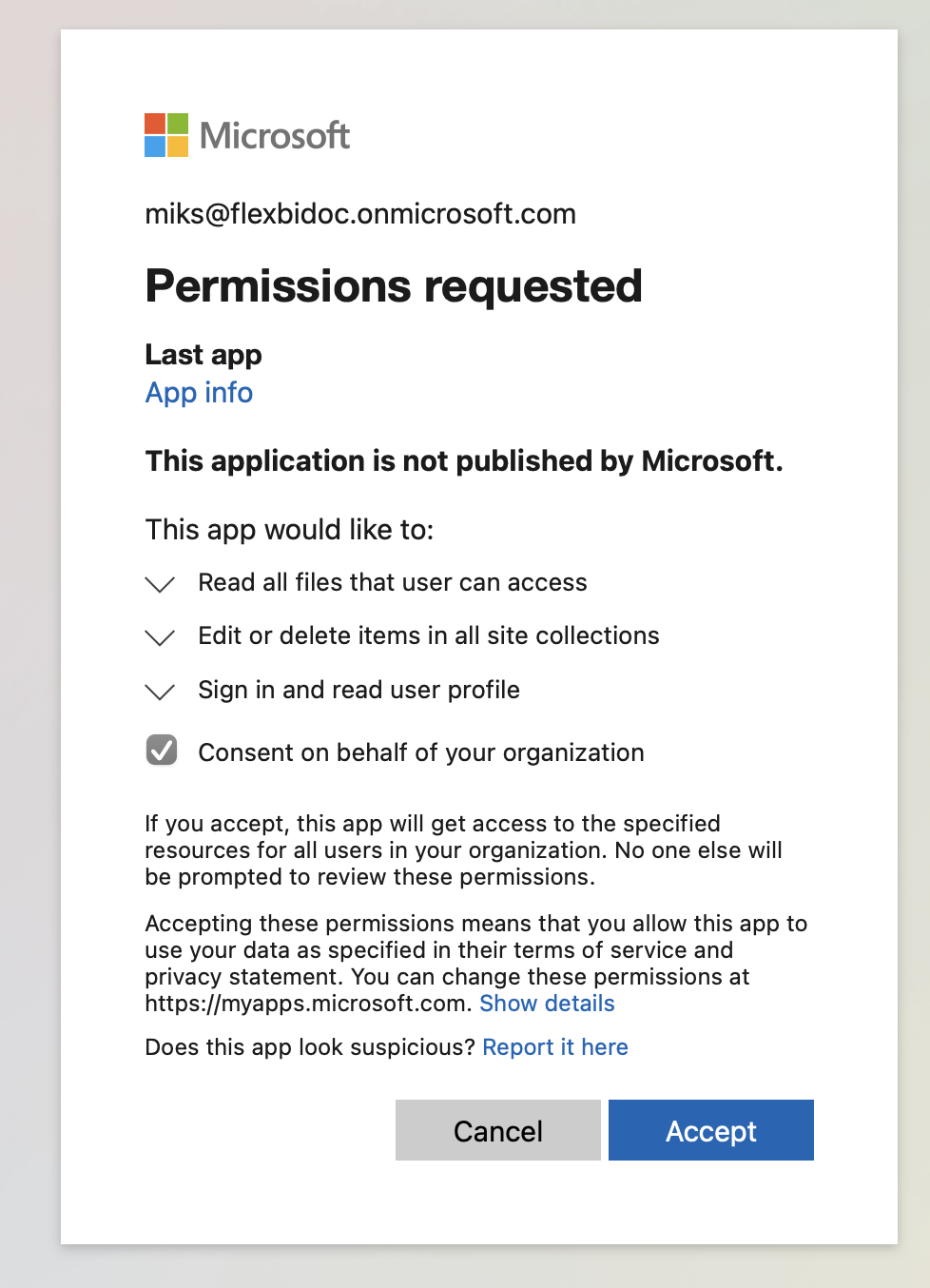930x1288 pixels.
Task: Click the Microsoft logo
Action: 247,135
